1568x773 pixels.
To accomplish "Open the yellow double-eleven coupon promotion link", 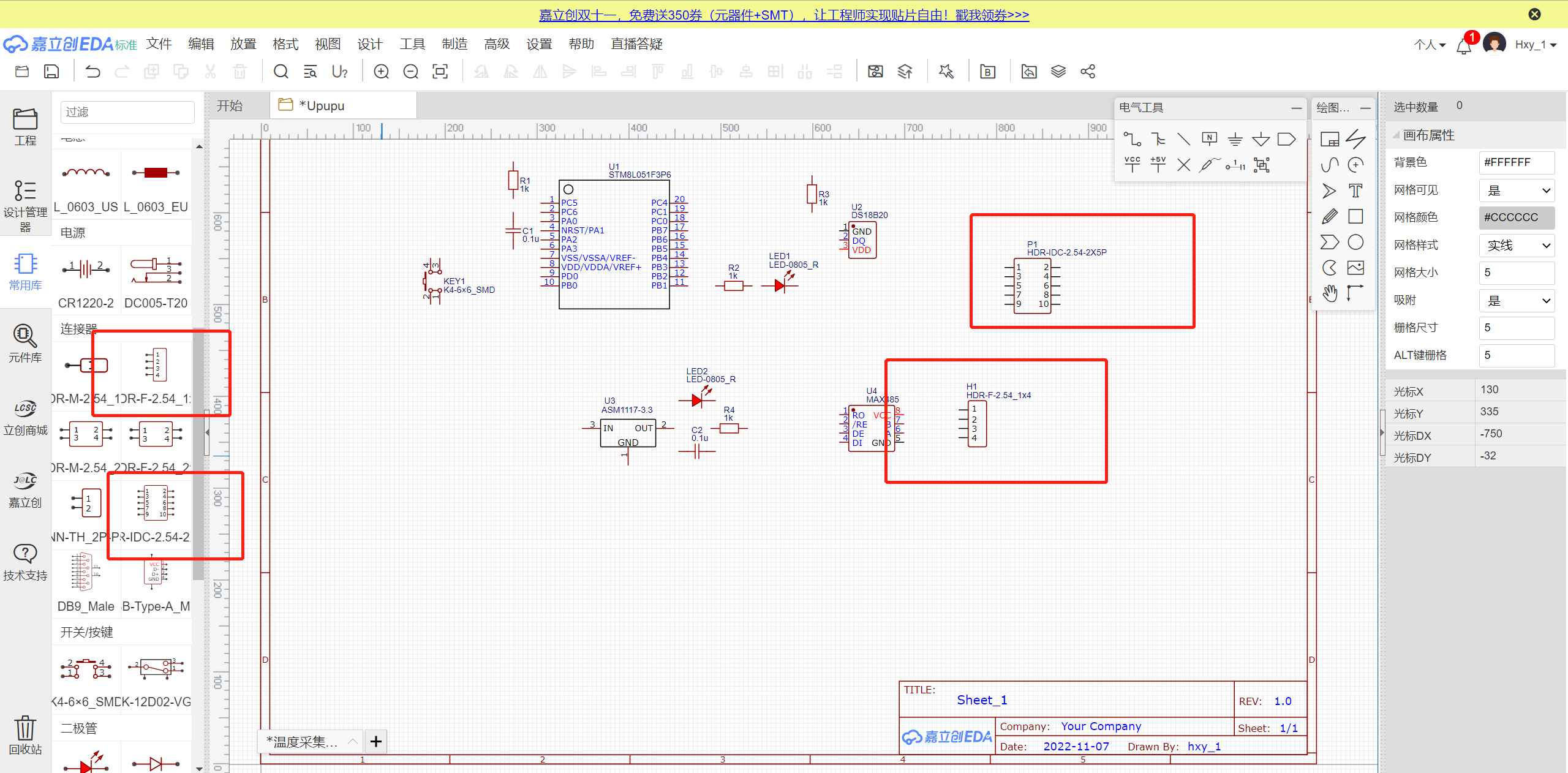I will click(783, 15).
